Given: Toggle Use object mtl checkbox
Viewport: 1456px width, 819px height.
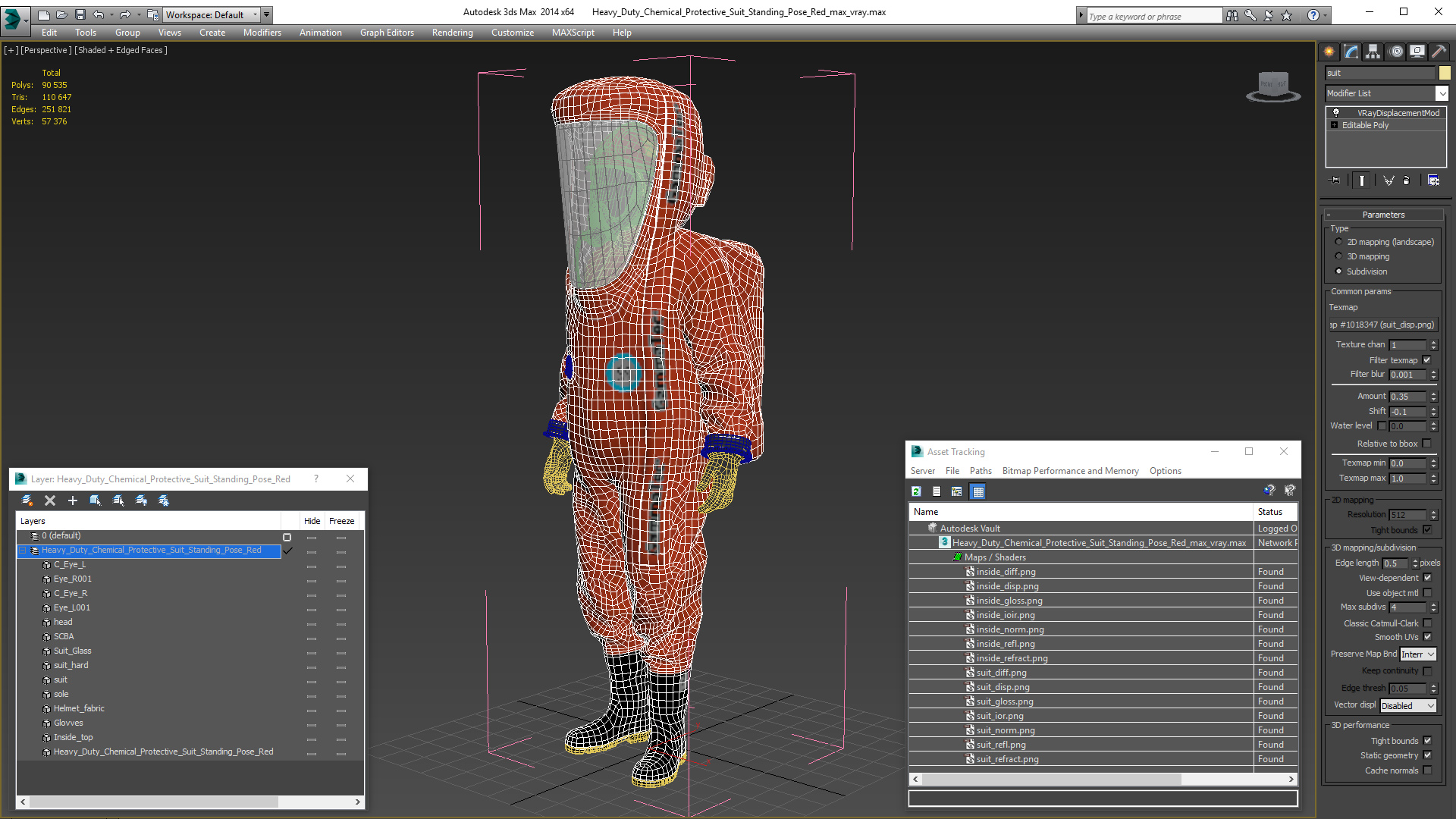Looking at the screenshot, I should pos(1427,593).
